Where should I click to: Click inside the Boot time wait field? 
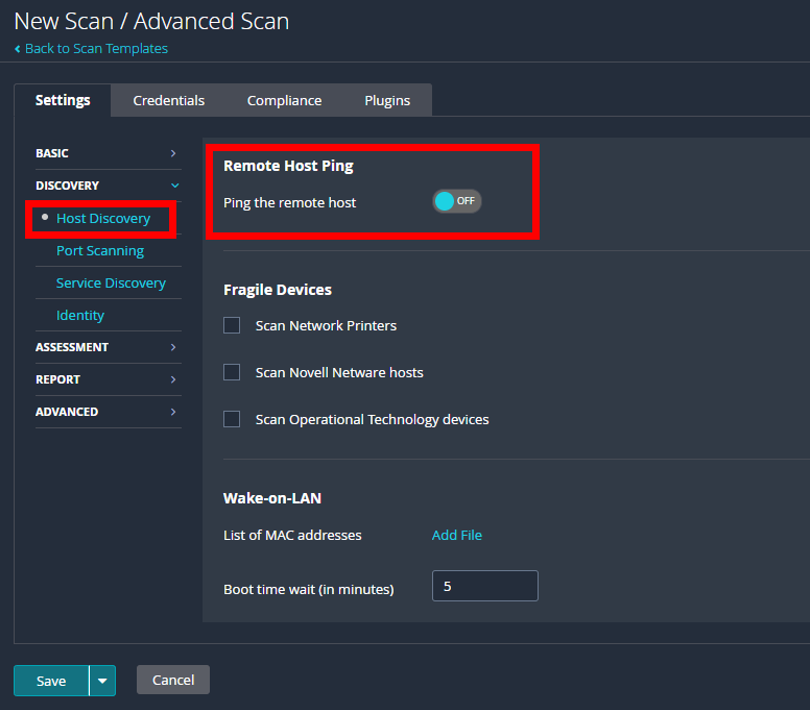(485, 585)
